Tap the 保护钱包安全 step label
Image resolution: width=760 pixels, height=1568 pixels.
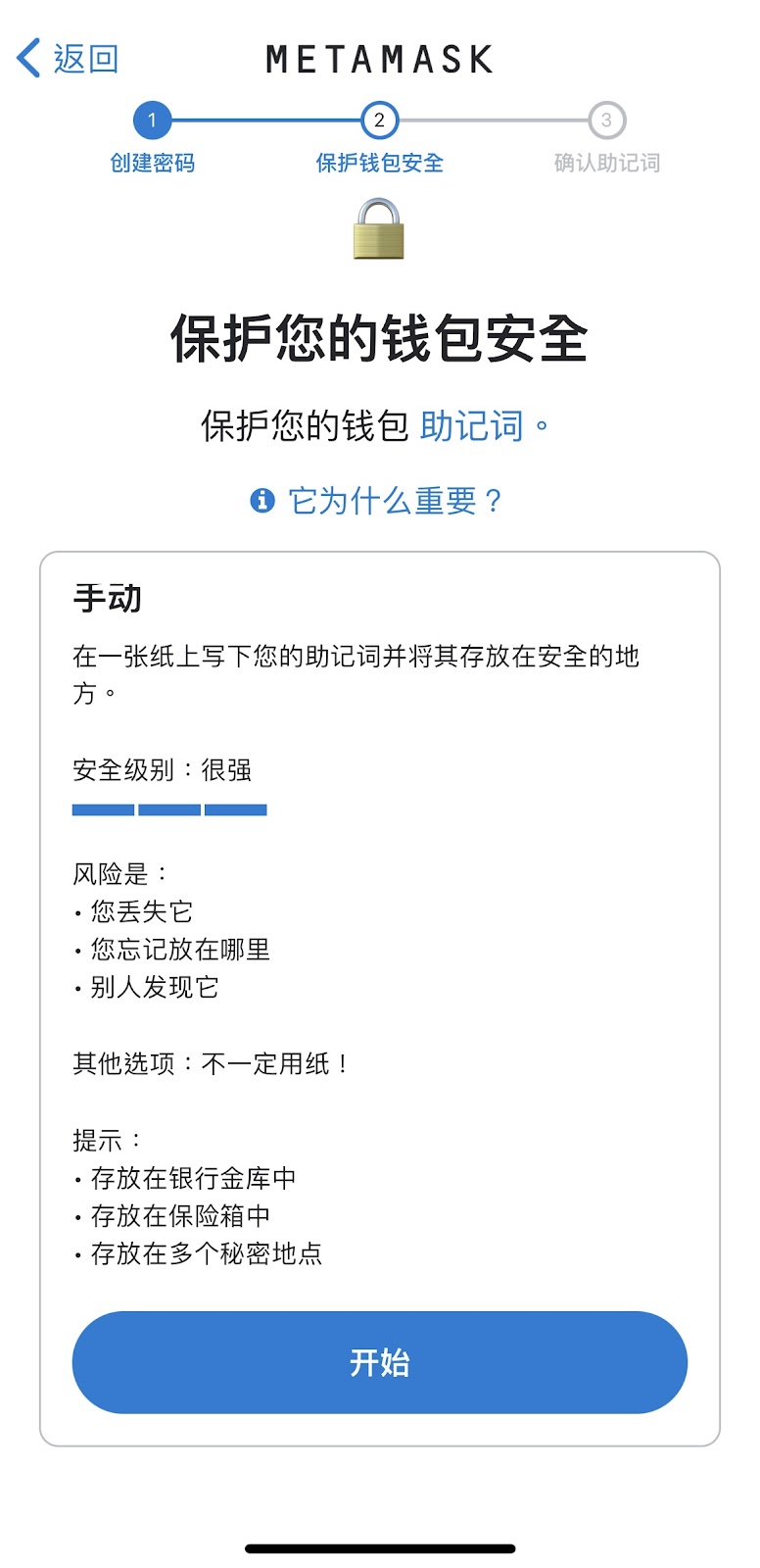[x=380, y=163]
